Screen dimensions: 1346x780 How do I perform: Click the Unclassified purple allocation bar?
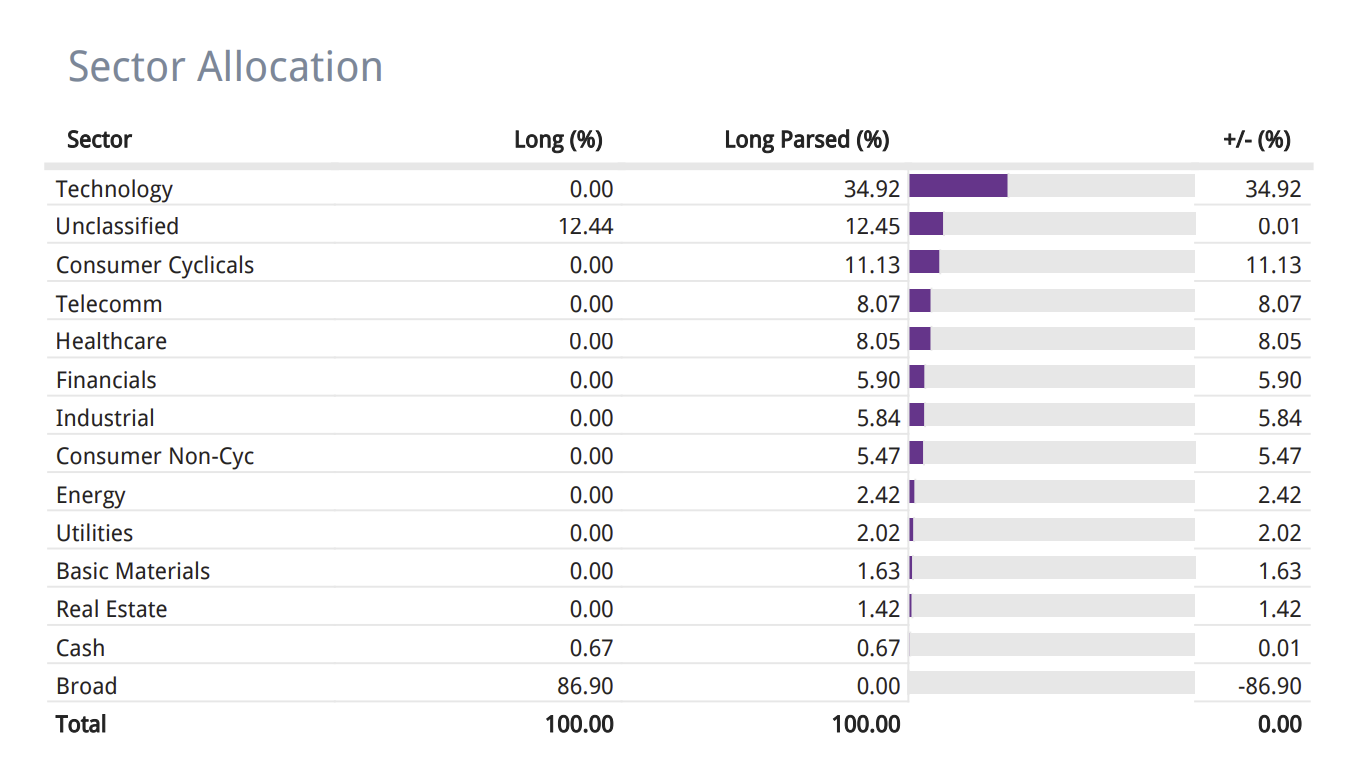click(926, 224)
